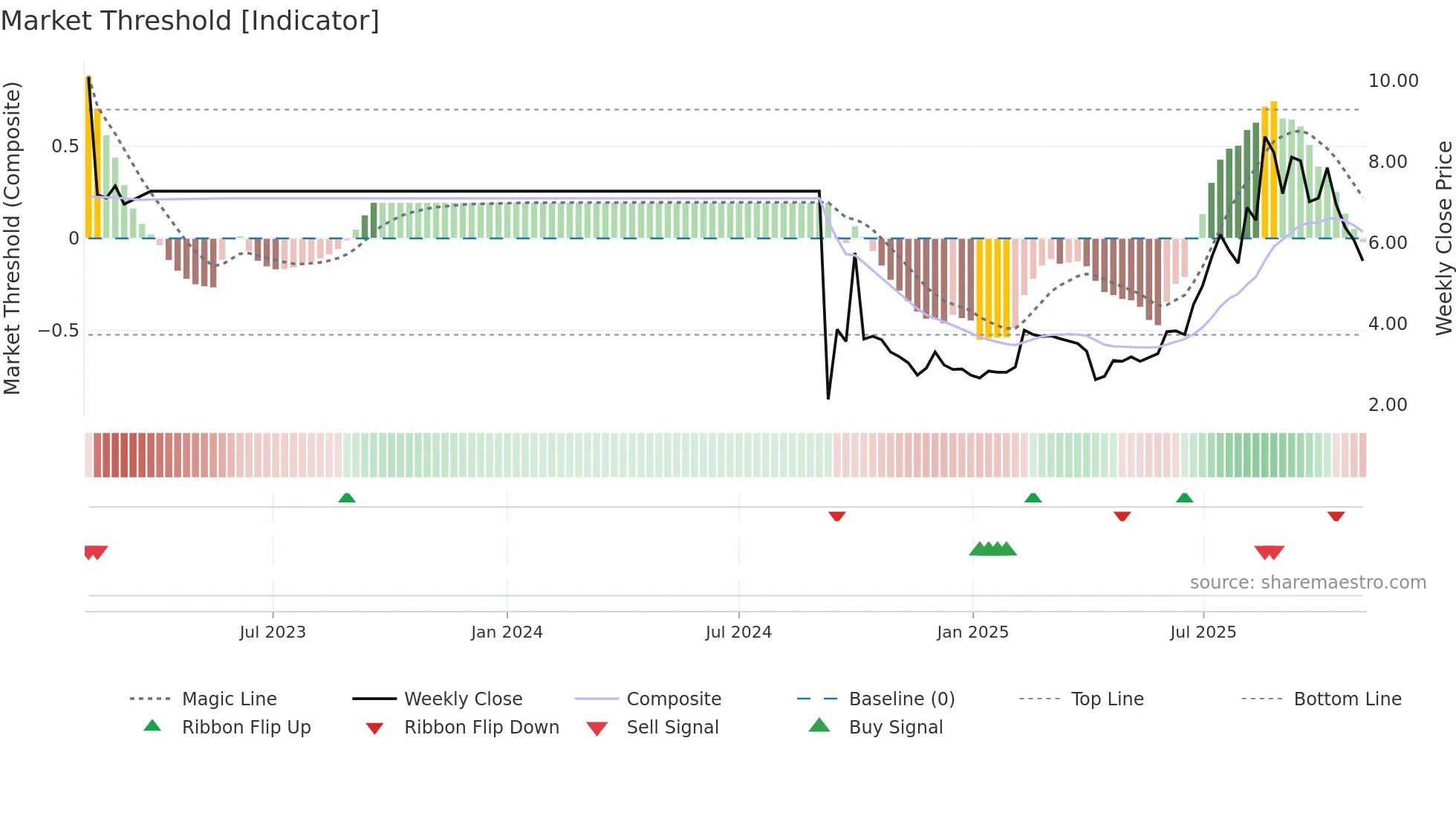Toggle the Bottom Line legend entry
The image size is (1456, 819).
1347,699
